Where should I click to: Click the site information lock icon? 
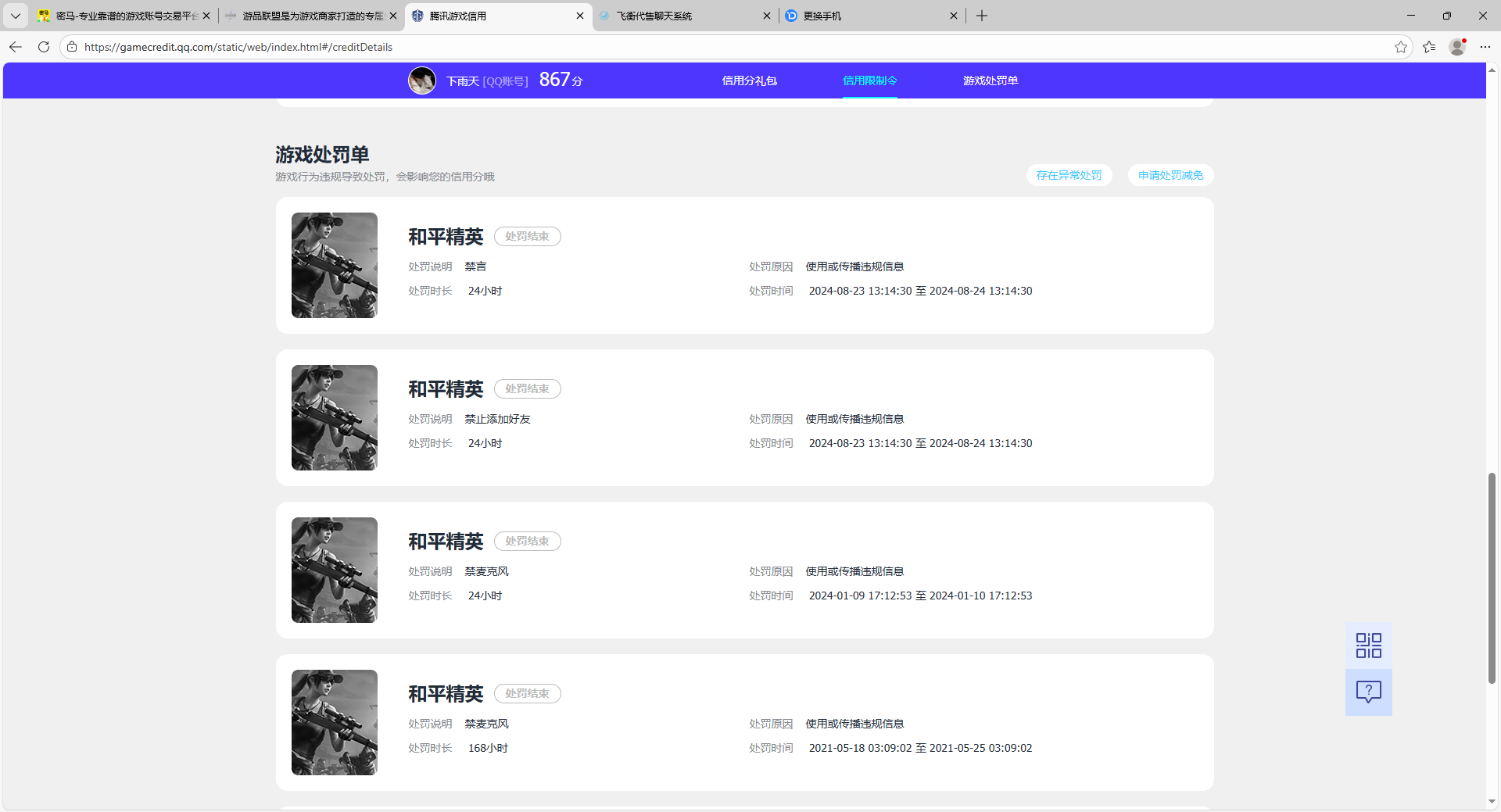(x=71, y=47)
